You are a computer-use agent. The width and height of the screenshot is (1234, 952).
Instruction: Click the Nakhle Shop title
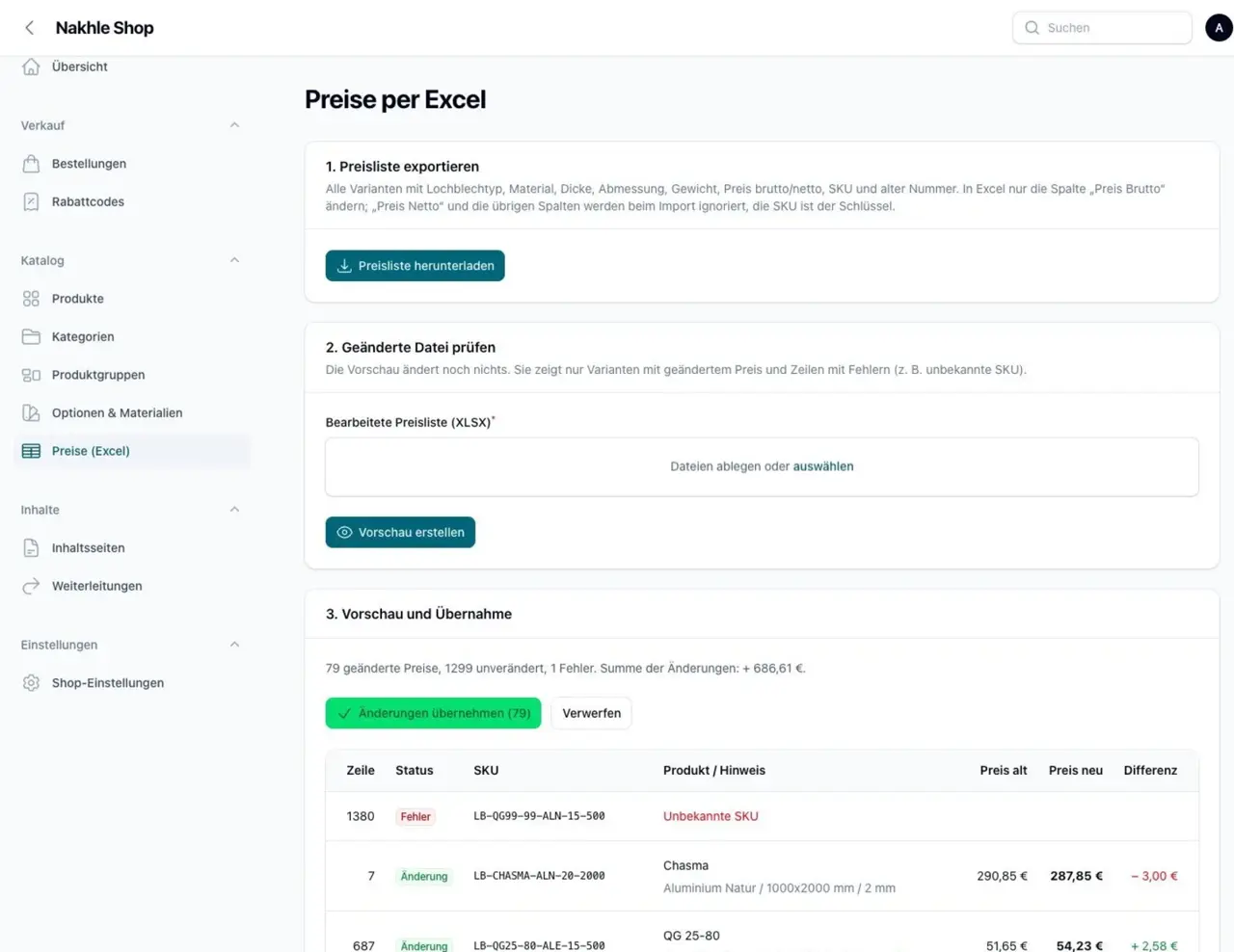tap(104, 28)
